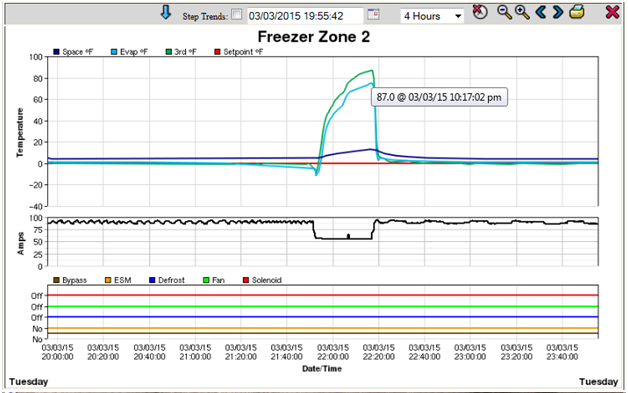Print the trend chart

coord(577,12)
